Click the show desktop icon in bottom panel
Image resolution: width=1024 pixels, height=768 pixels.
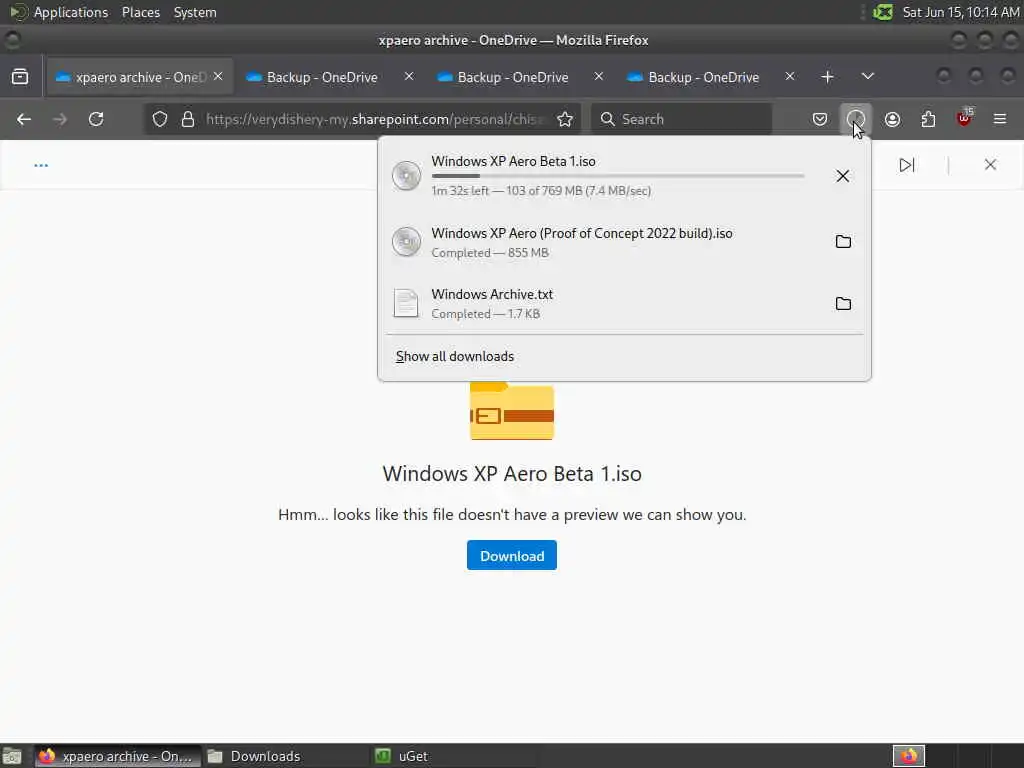pyautogui.click(x=12, y=757)
